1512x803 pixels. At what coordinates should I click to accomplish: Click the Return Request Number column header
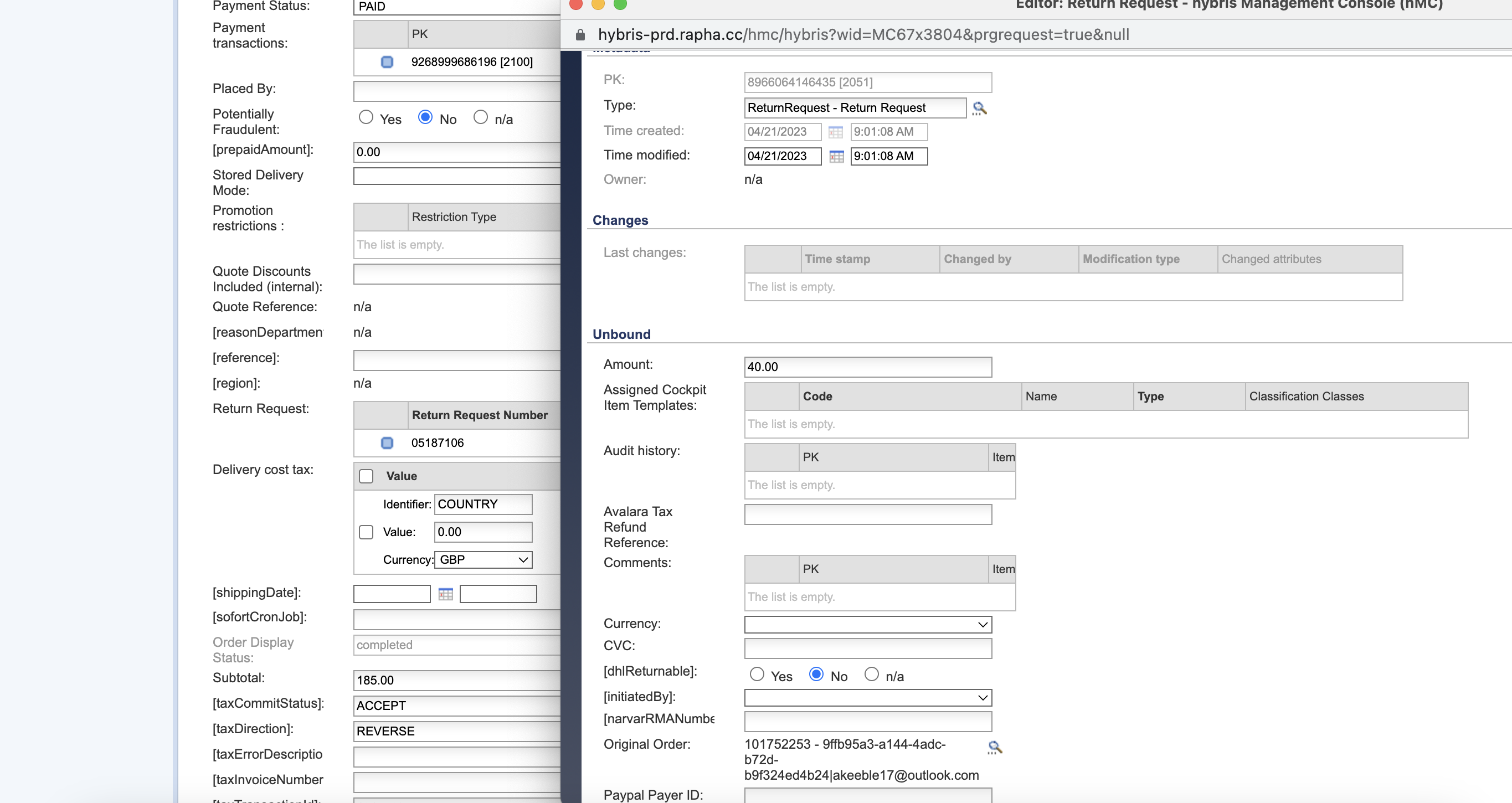479,415
